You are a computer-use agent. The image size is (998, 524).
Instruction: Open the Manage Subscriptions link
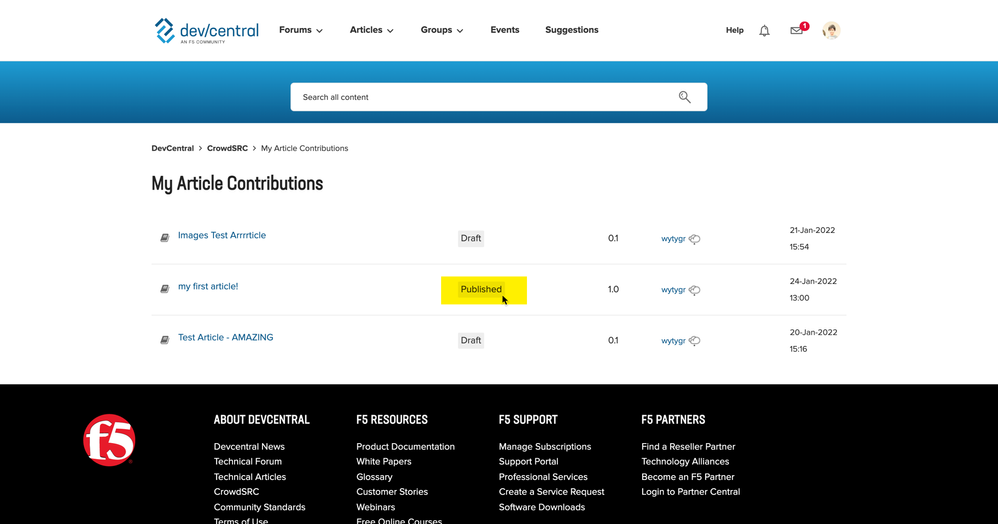pos(545,446)
